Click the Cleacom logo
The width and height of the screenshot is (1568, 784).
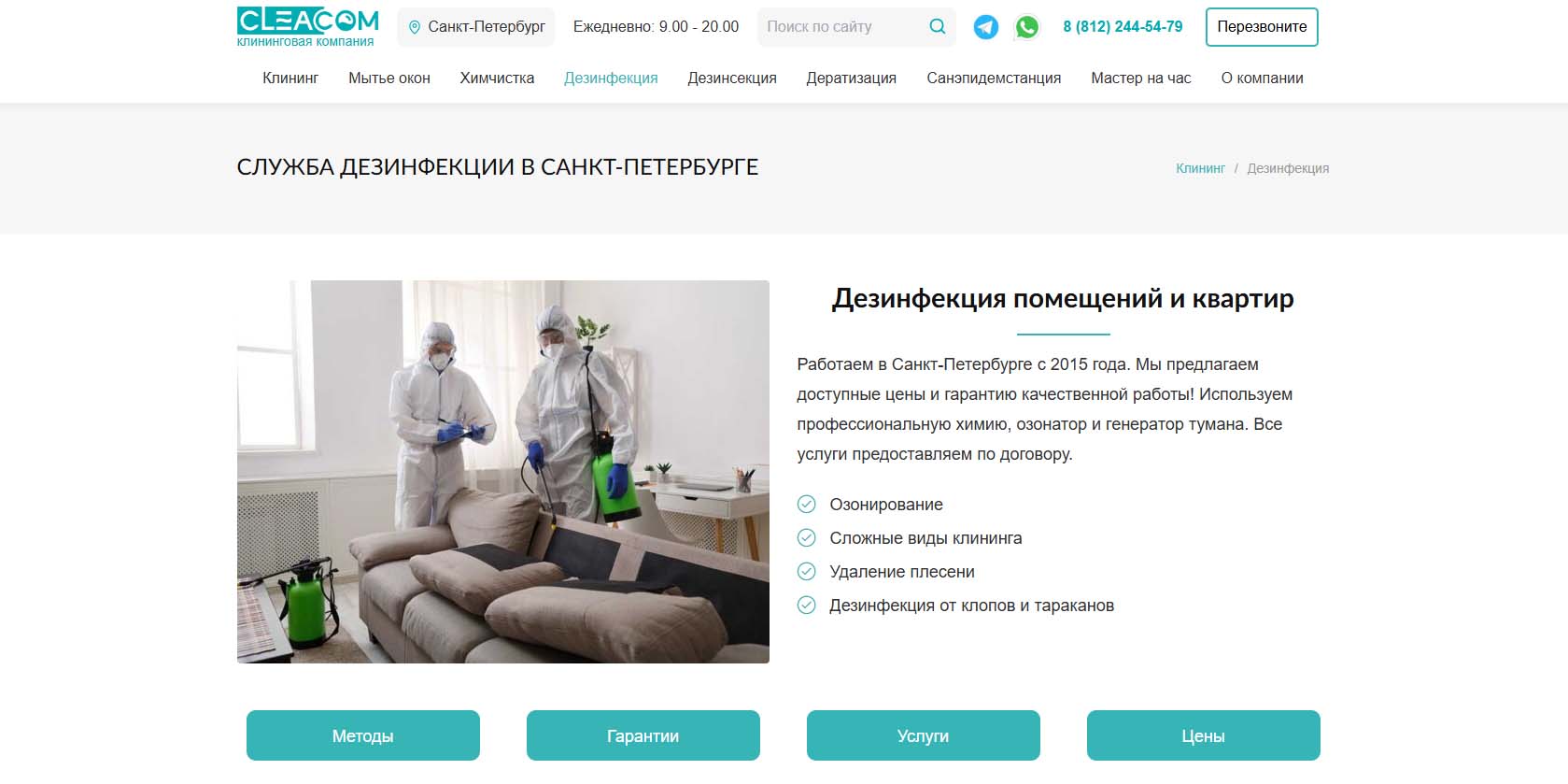[308, 27]
